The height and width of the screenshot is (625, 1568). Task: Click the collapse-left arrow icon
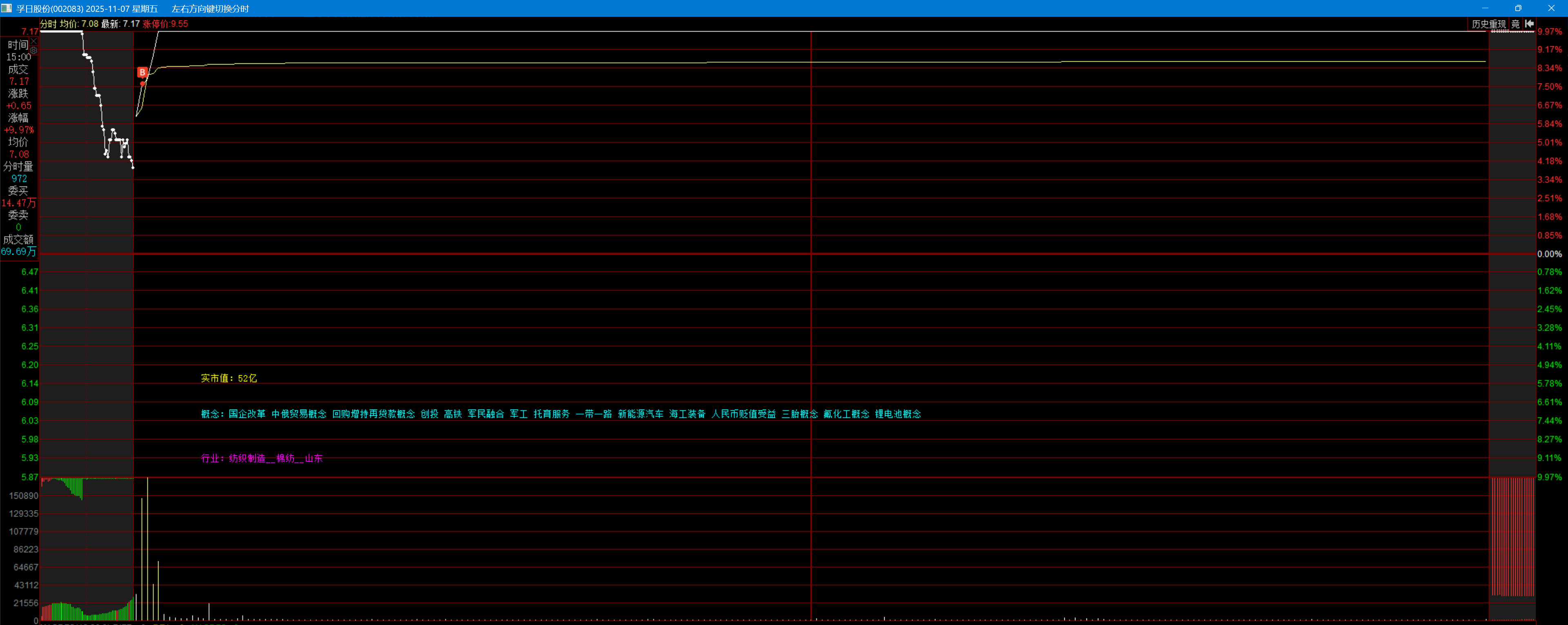[1530, 24]
